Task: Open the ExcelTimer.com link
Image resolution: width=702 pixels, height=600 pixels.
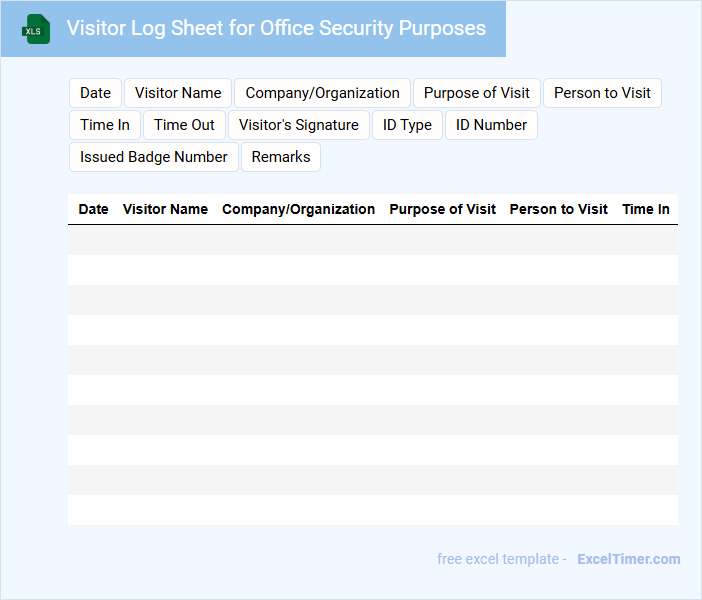Action: (628, 559)
